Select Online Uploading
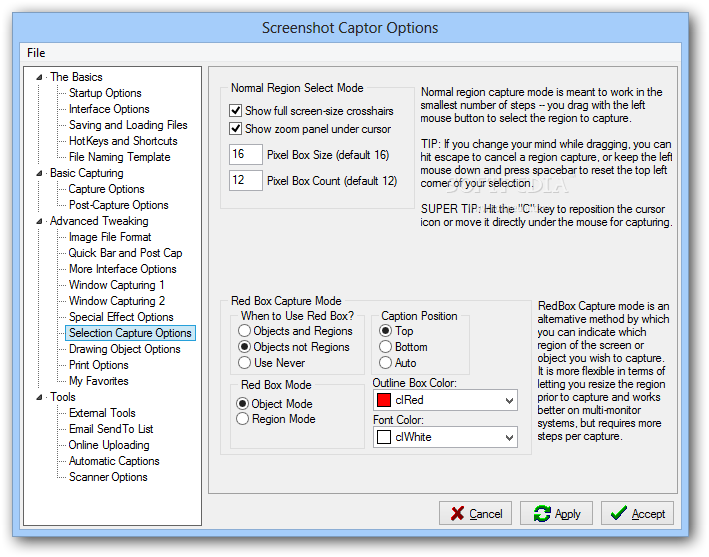 109,445
